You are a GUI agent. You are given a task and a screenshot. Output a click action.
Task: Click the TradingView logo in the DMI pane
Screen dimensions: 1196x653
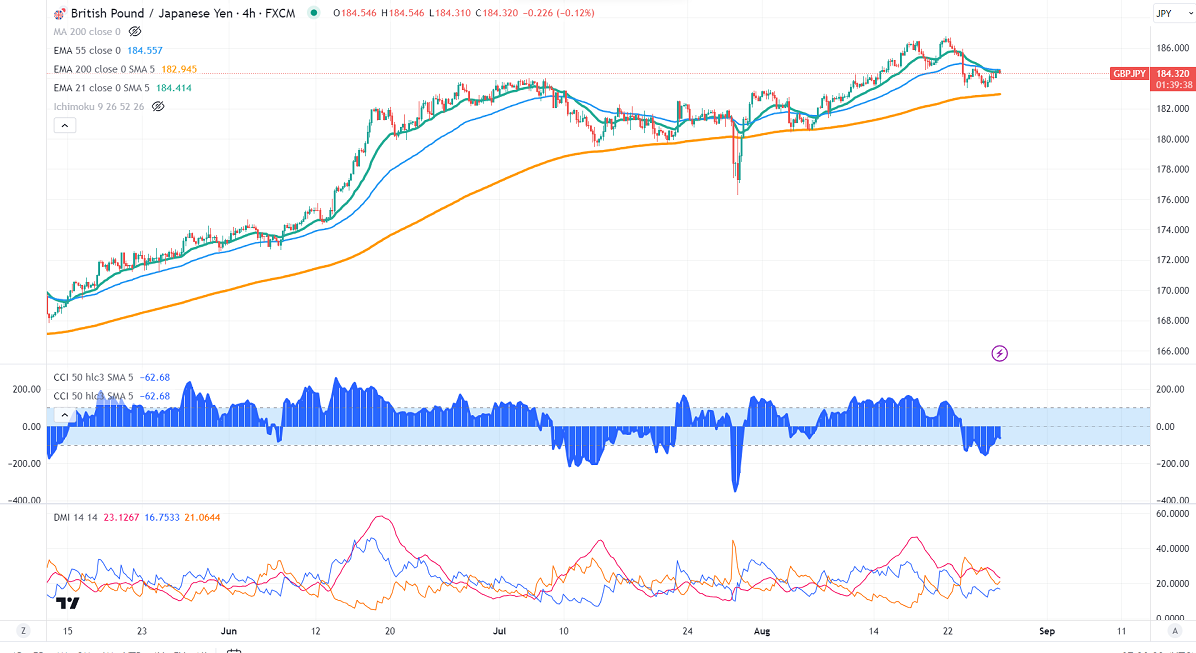coord(68,603)
